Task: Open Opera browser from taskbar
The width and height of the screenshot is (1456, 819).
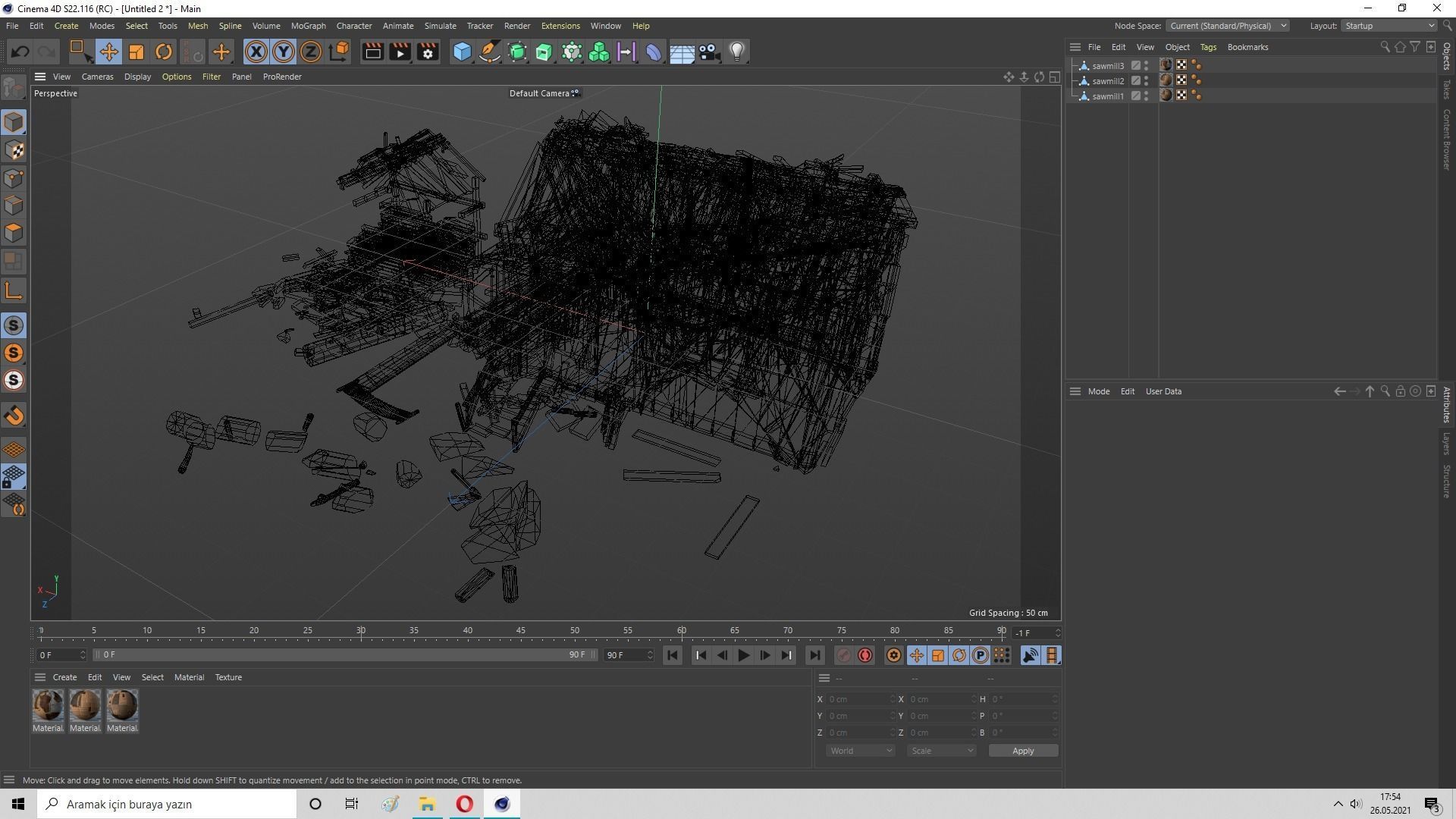Action: (x=464, y=804)
